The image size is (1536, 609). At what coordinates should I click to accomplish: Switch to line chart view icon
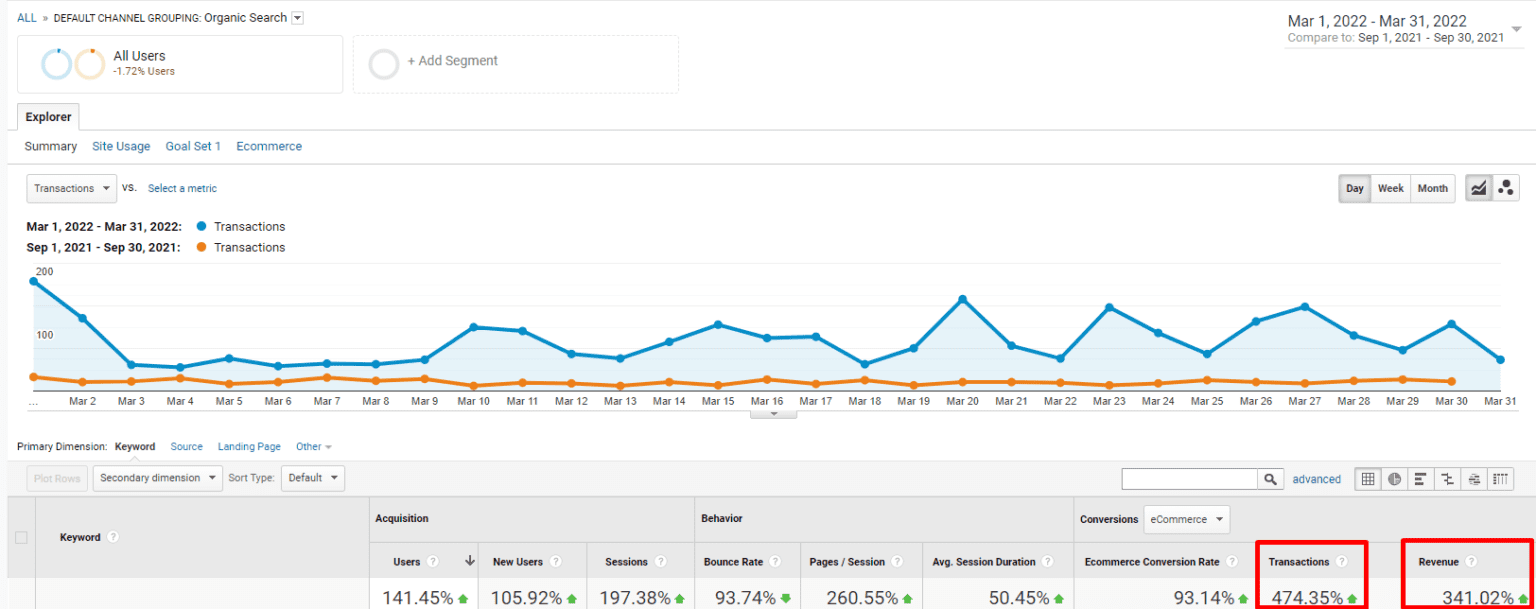(1479, 188)
